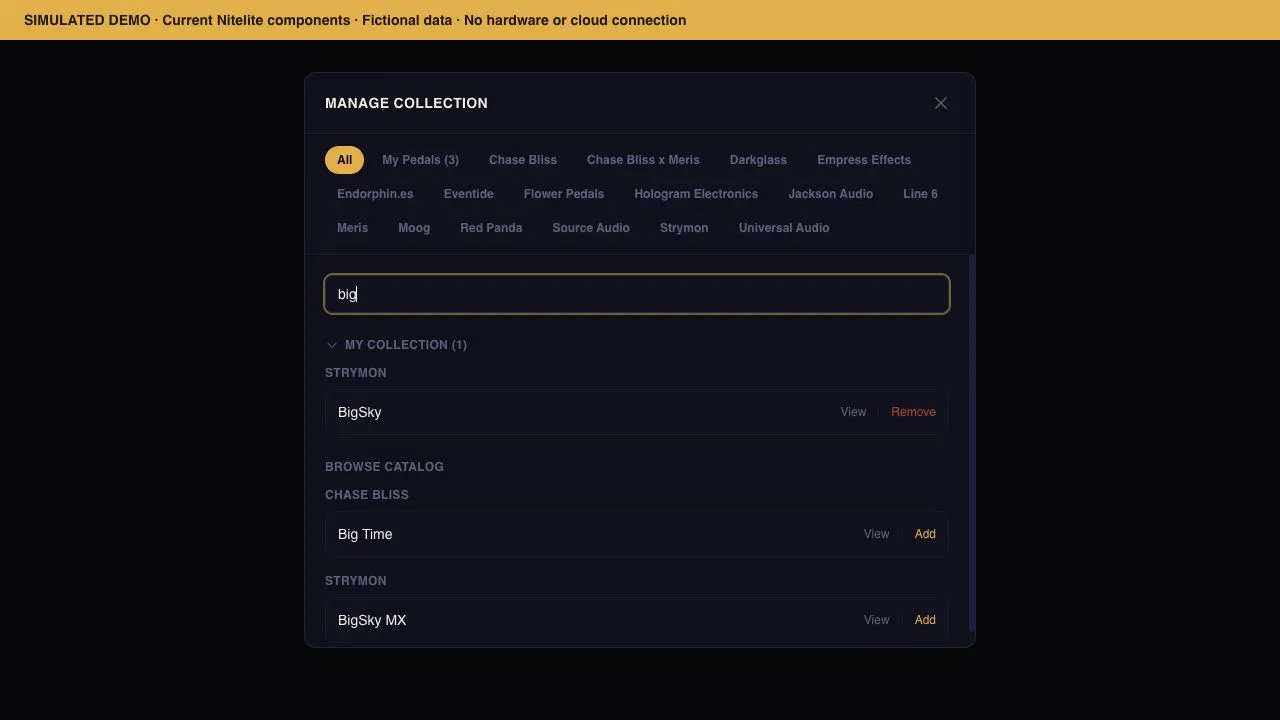Image resolution: width=1280 pixels, height=720 pixels.
Task: Collapse the My Collection (1) section
Action: point(397,345)
